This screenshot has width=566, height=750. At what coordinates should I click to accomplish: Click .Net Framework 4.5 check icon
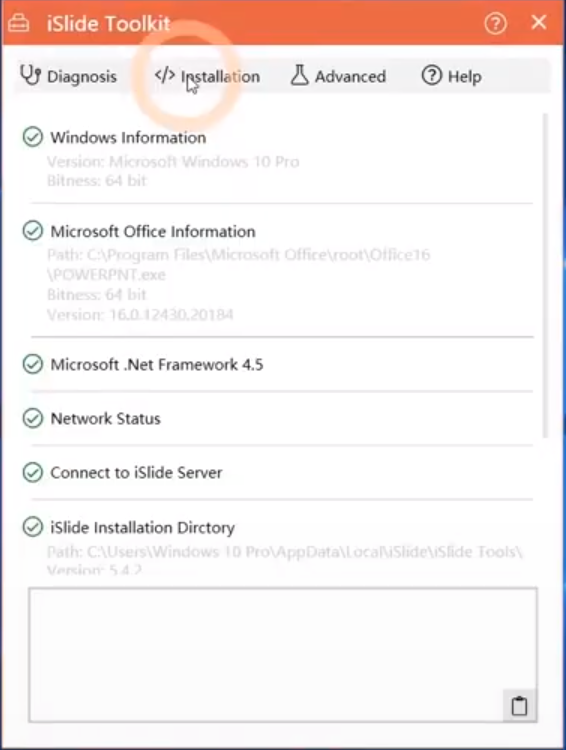(33, 364)
